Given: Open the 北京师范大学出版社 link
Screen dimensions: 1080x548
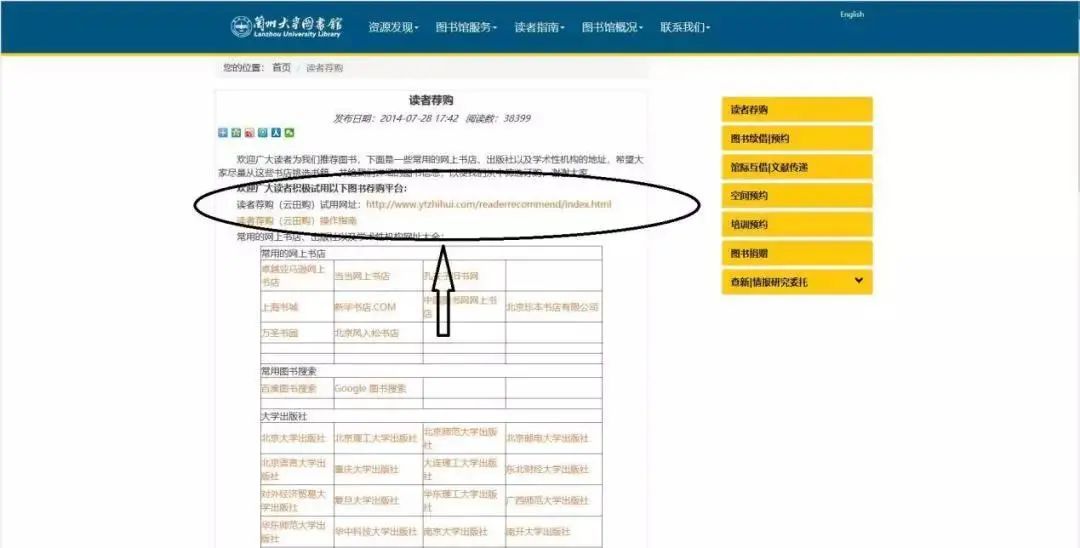Looking at the screenshot, I should click(x=460, y=439).
